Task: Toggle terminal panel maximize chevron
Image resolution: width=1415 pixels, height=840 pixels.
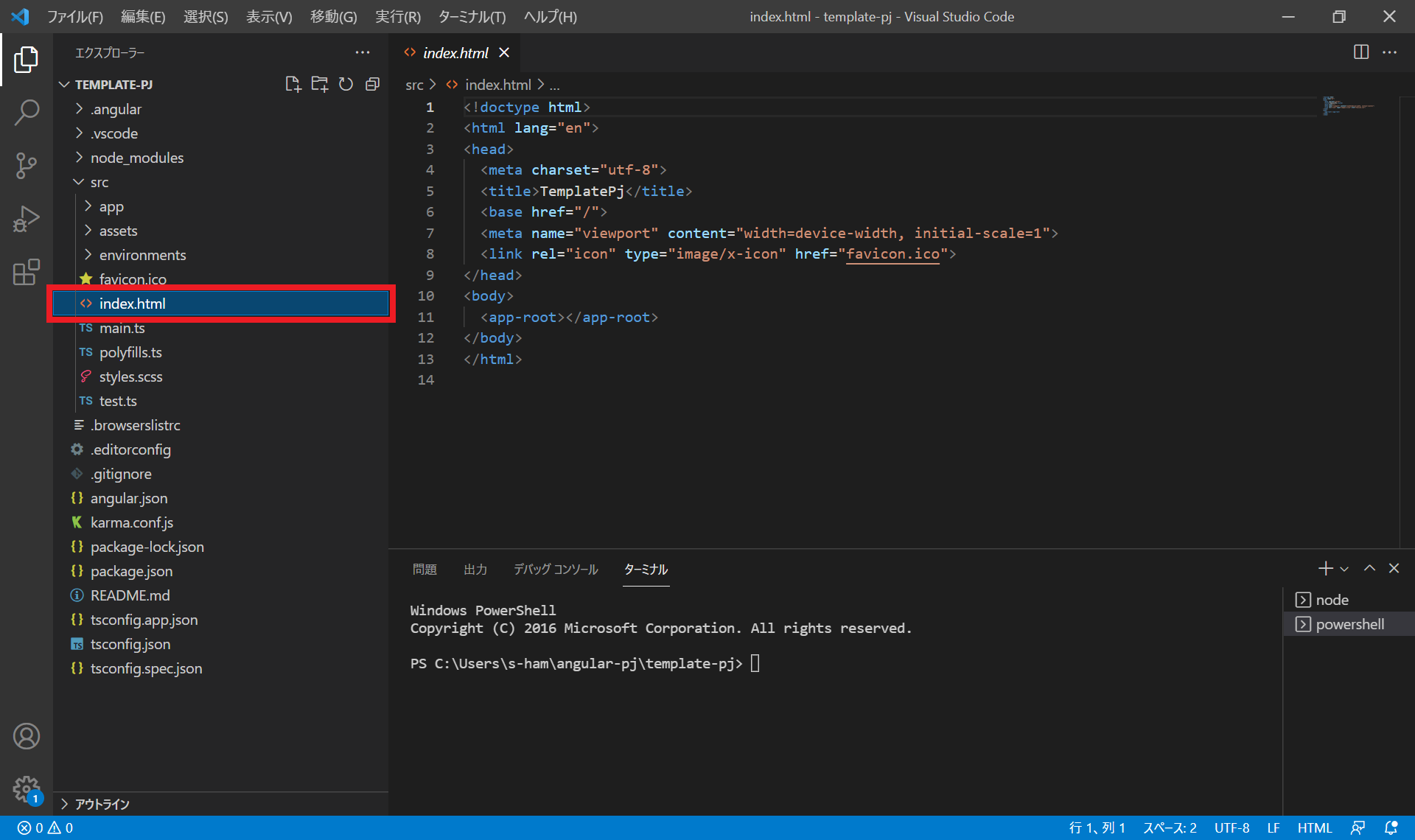Action: (x=1369, y=568)
